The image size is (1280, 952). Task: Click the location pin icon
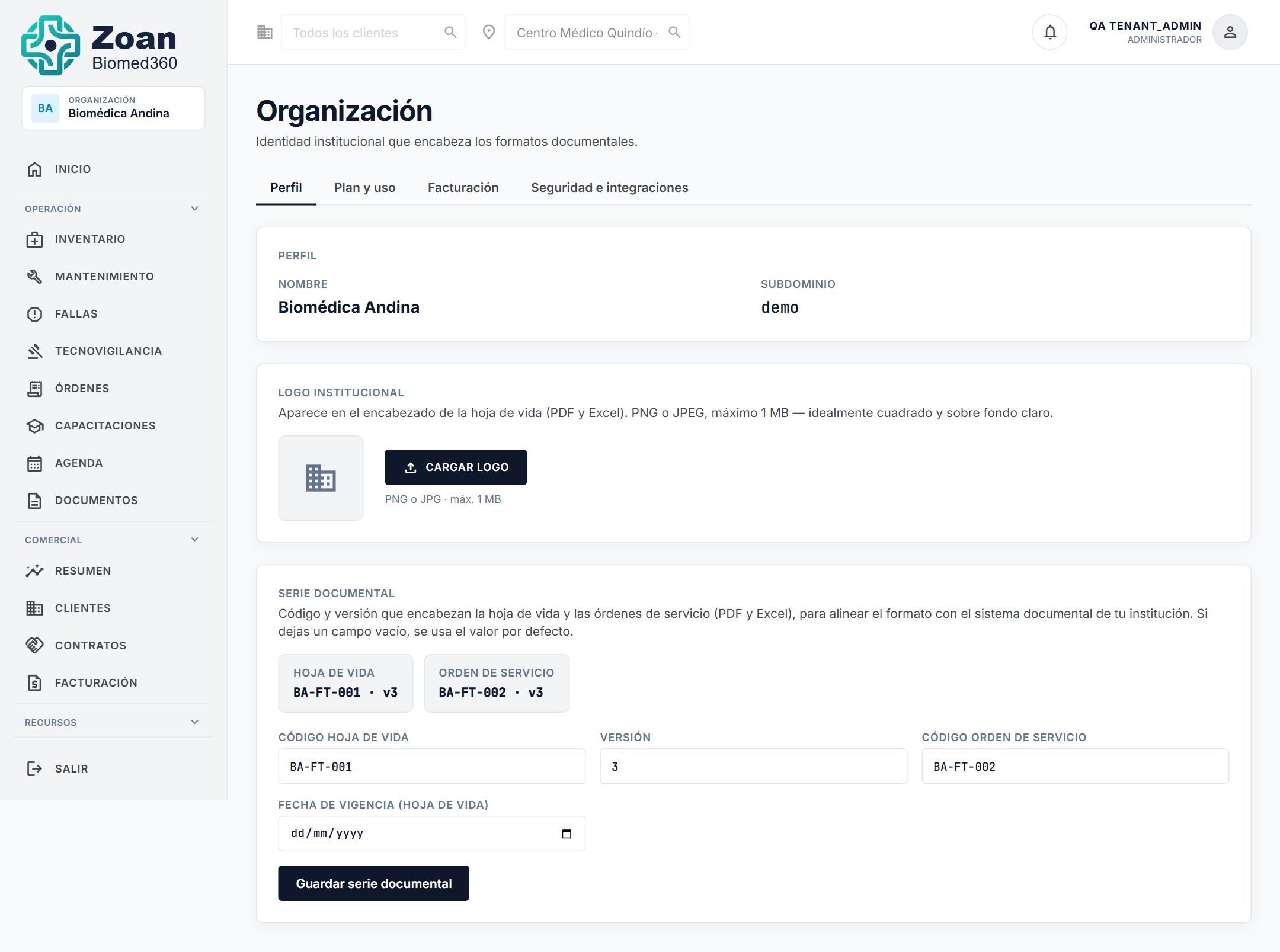(x=489, y=32)
